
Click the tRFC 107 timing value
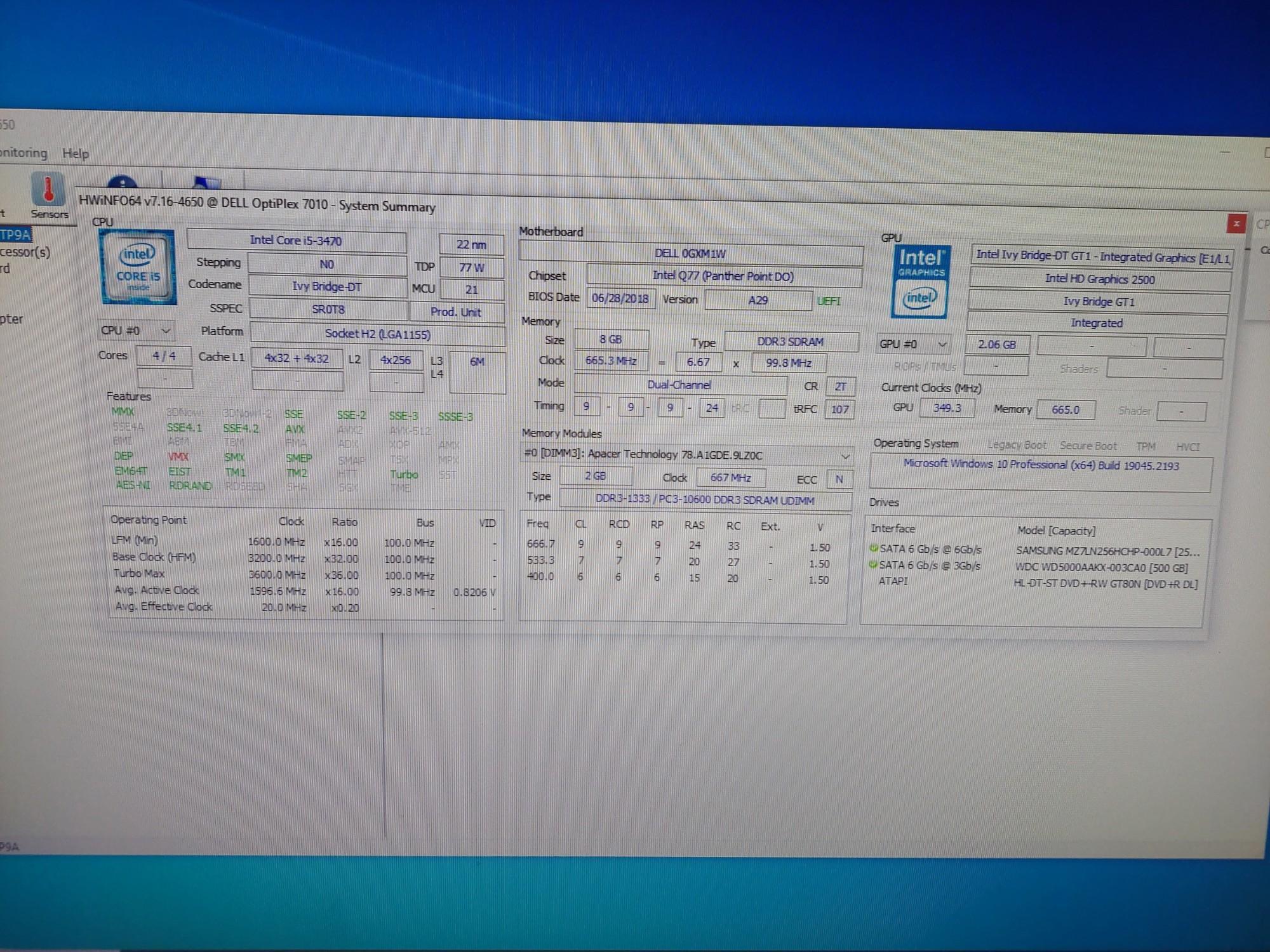(x=840, y=409)
